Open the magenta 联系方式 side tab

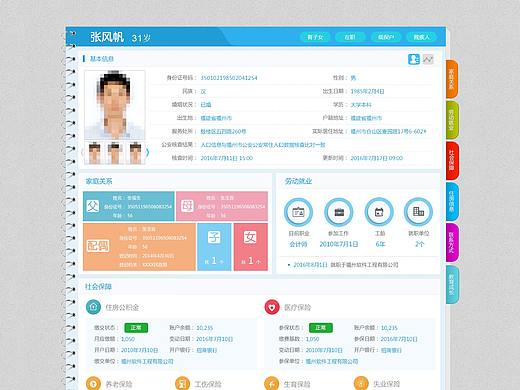click(x=452, y=243)
